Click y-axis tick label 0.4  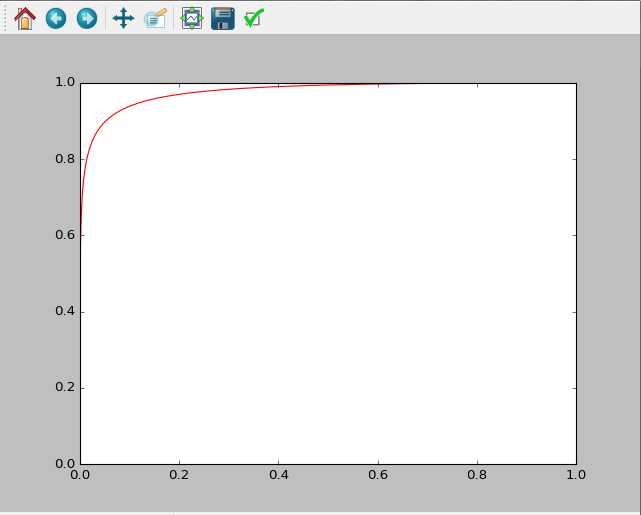coord(65,311)
